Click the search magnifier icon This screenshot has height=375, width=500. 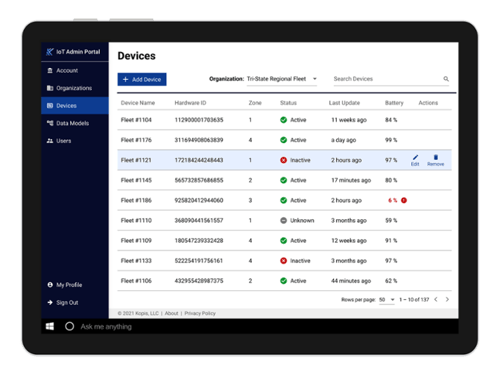click(446, 79)
